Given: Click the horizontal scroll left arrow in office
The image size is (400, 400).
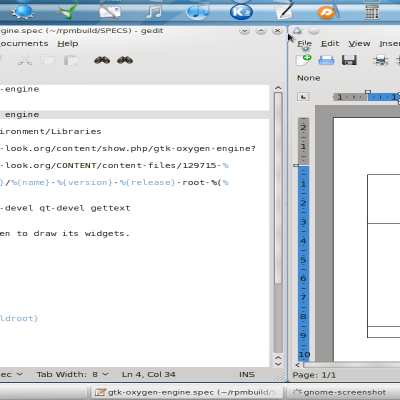Looking at the screenshot, I should point(297,365).
